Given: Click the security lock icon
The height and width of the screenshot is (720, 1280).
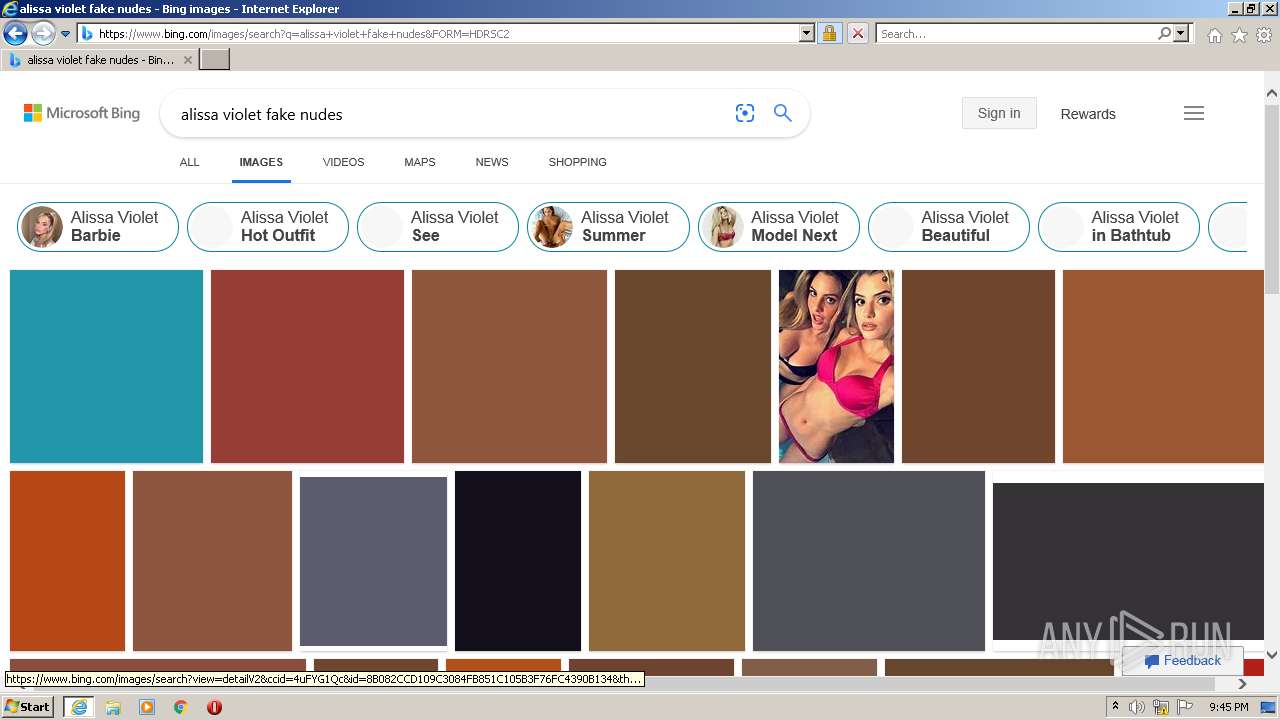Looking at the screenshot, I should 829,33.
